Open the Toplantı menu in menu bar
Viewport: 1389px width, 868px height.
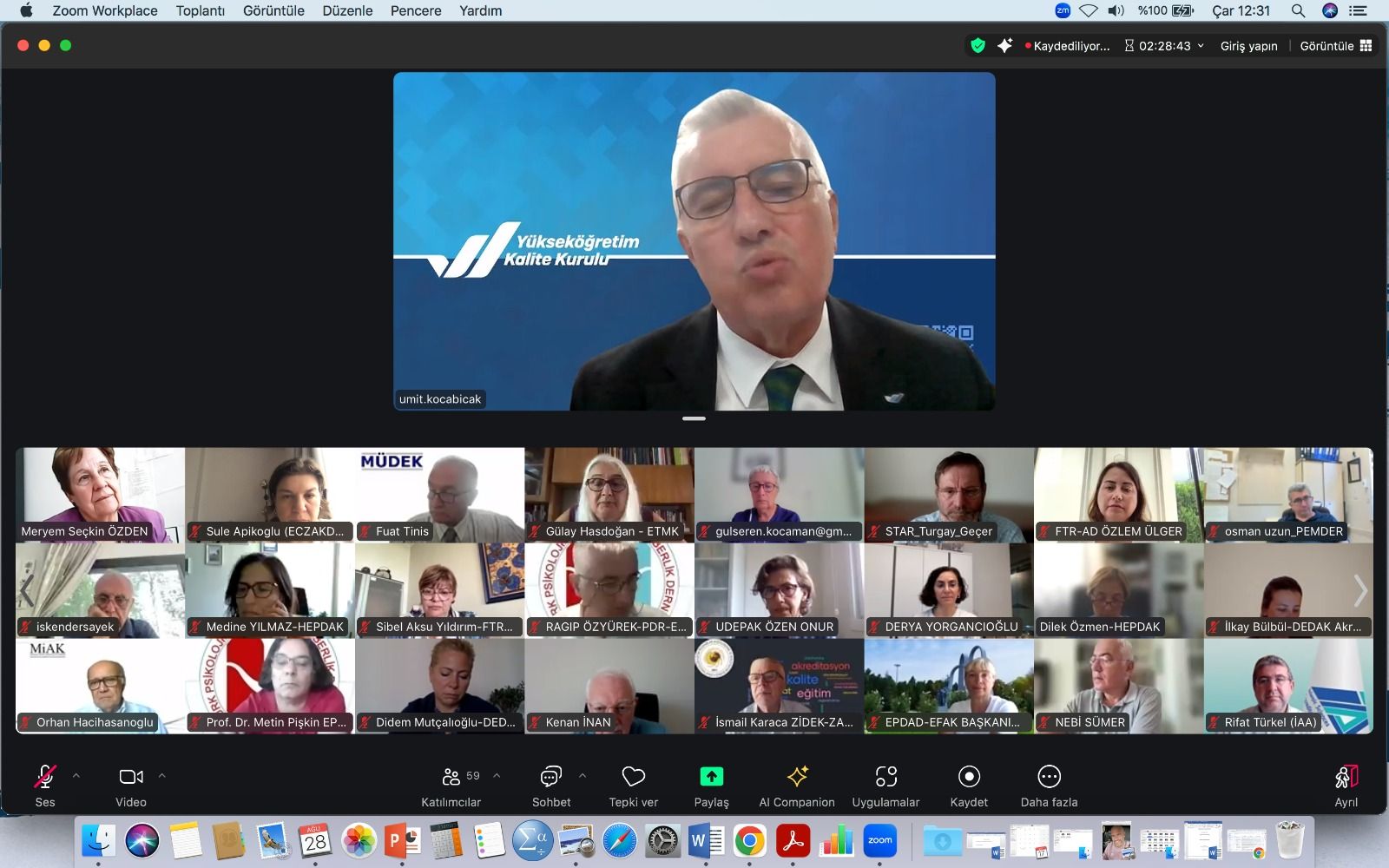pyautogui.click(x=200, y=10)
